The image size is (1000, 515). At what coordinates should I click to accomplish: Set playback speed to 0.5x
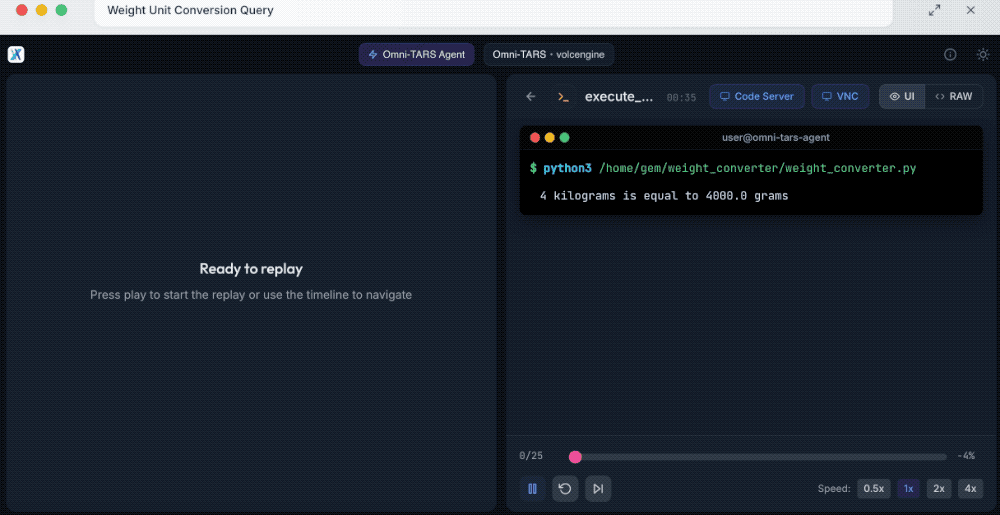[x=874, y=489]
